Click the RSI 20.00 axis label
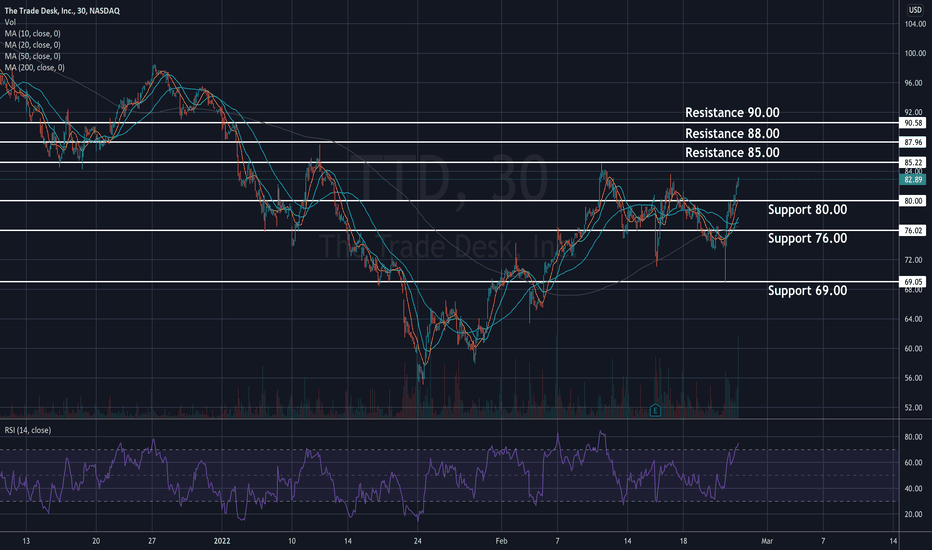This screenshot has height=550, width=932. 914,514
